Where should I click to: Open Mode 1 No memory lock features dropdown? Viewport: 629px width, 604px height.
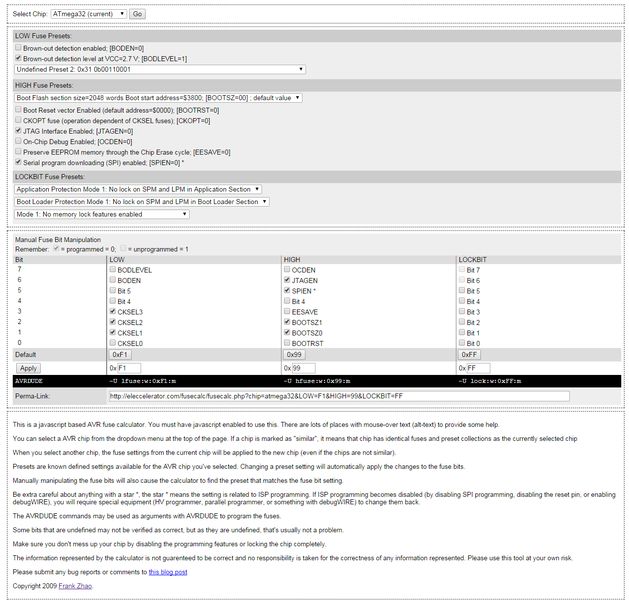(x=102, y=214)
